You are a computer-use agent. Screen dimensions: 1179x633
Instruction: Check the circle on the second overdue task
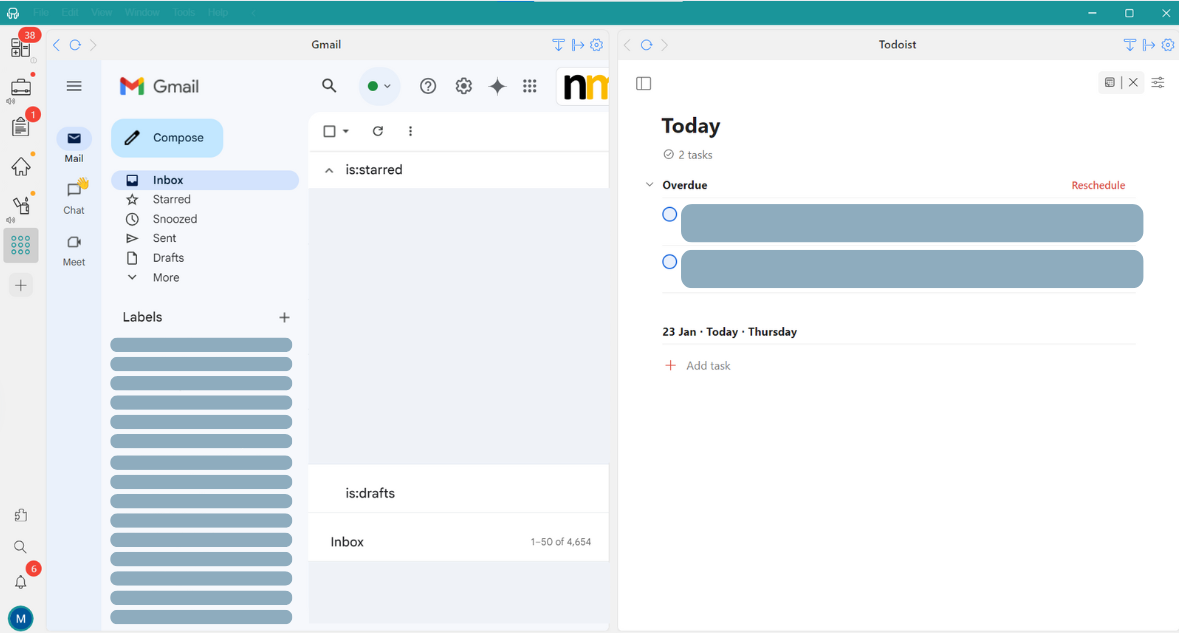point(669,261)
